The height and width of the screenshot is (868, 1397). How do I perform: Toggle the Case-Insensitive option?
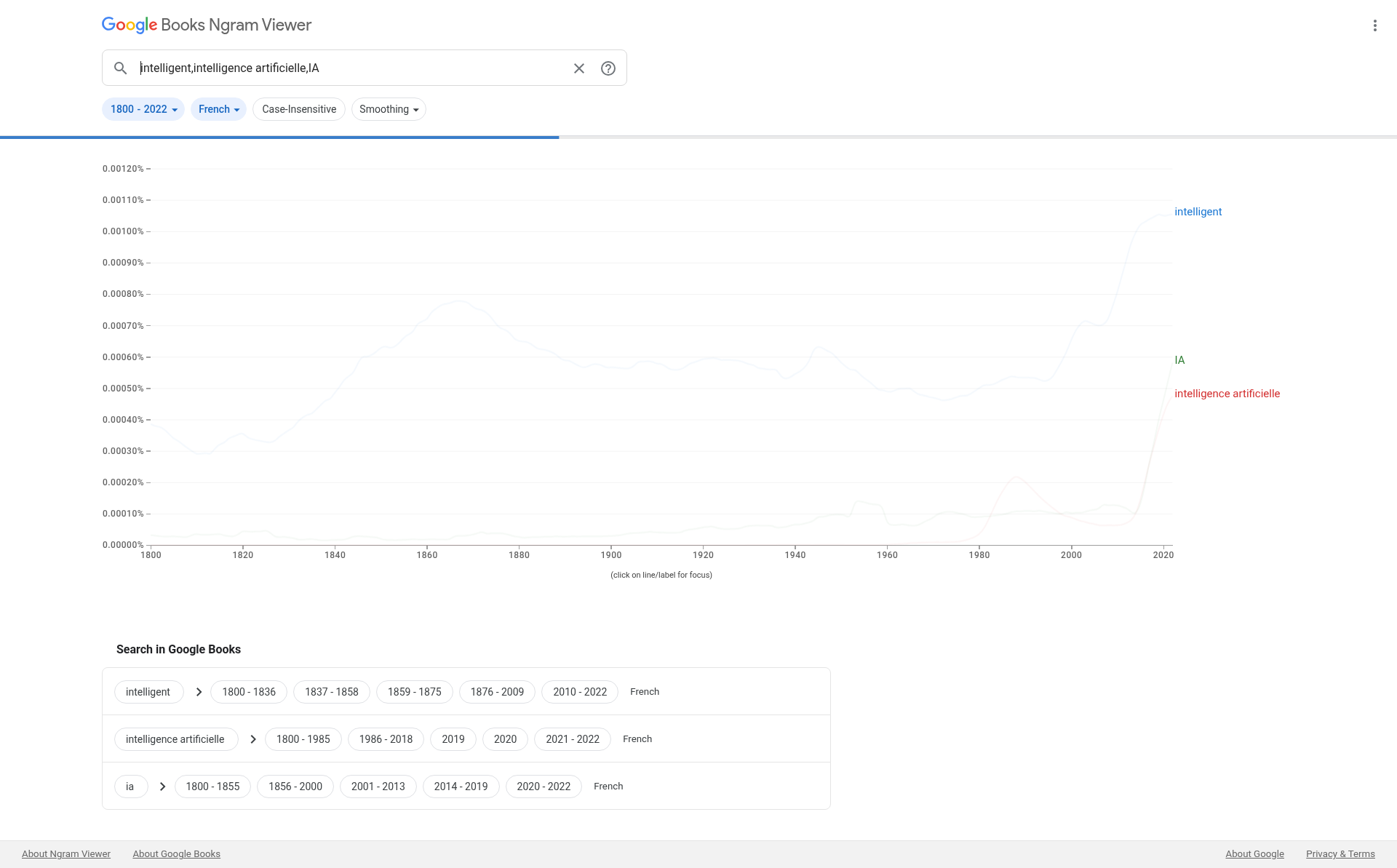pyautogui.click(x=299, y=109)
